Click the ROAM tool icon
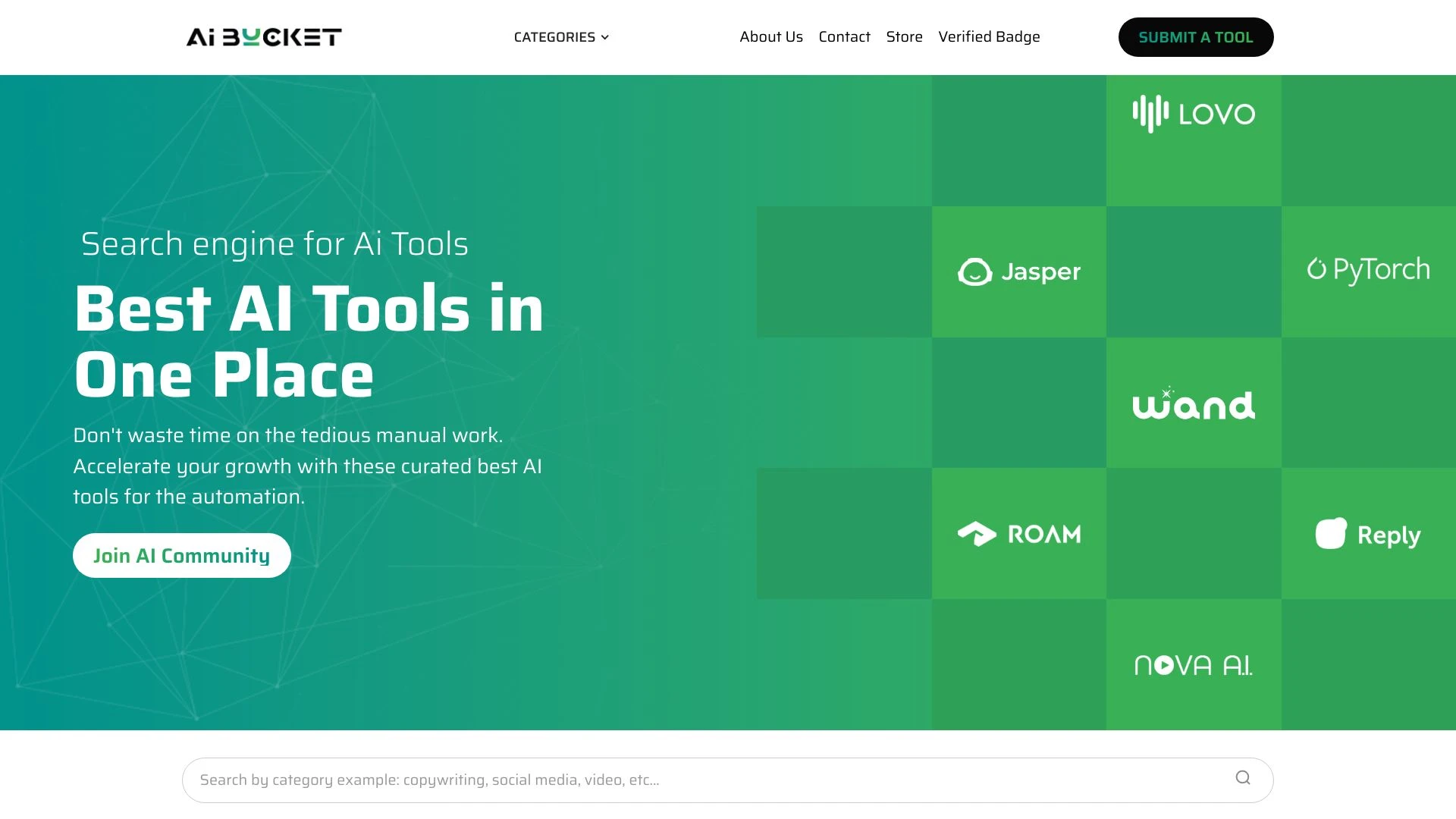Screen dimensions: 1456x819 [x=1018, y=533]
